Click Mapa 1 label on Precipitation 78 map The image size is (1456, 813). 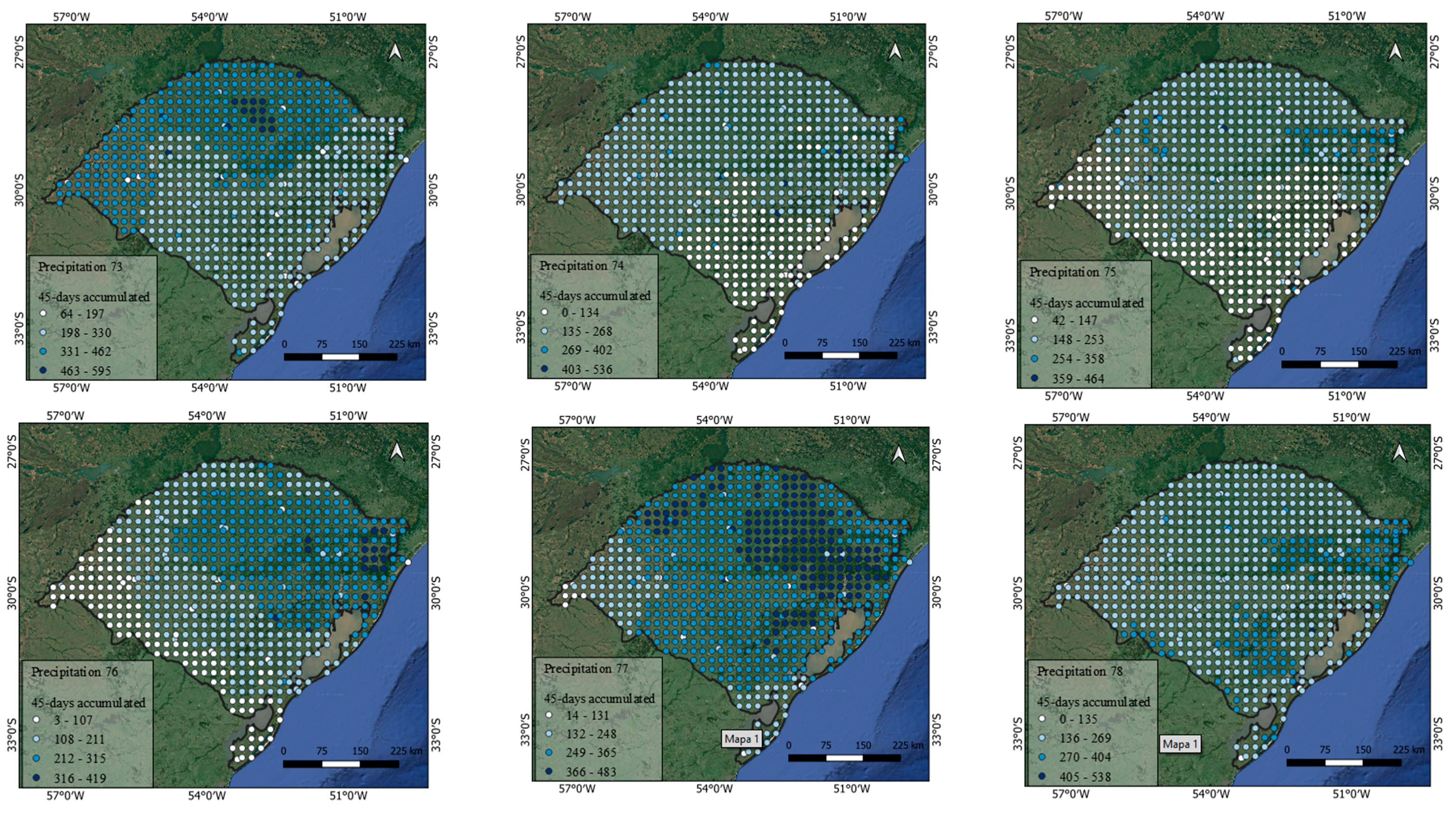point(1180,744)
